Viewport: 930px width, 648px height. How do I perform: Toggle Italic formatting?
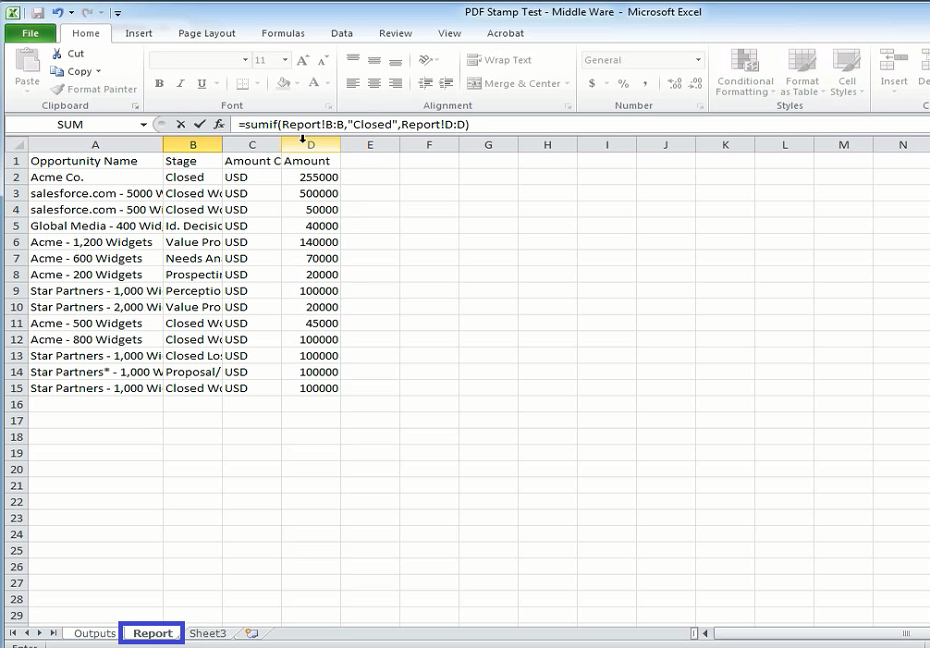click(180, 84)
